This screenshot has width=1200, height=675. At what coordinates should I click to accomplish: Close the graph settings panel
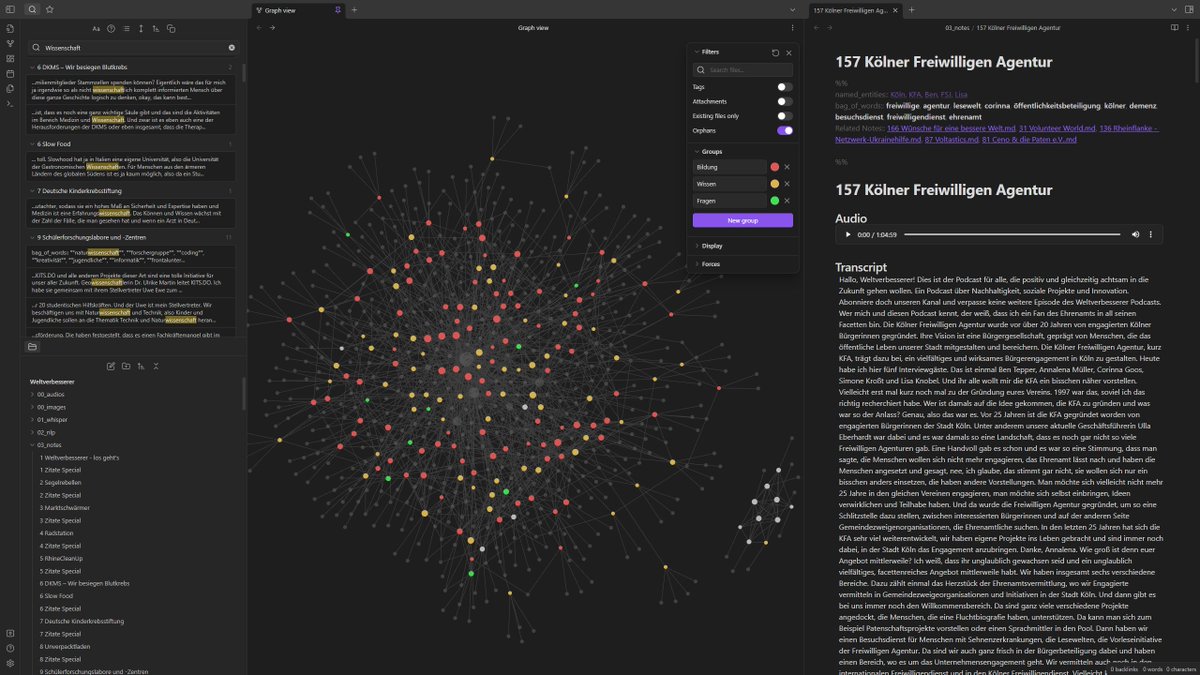pyautogui.click(x=789, y=52)
